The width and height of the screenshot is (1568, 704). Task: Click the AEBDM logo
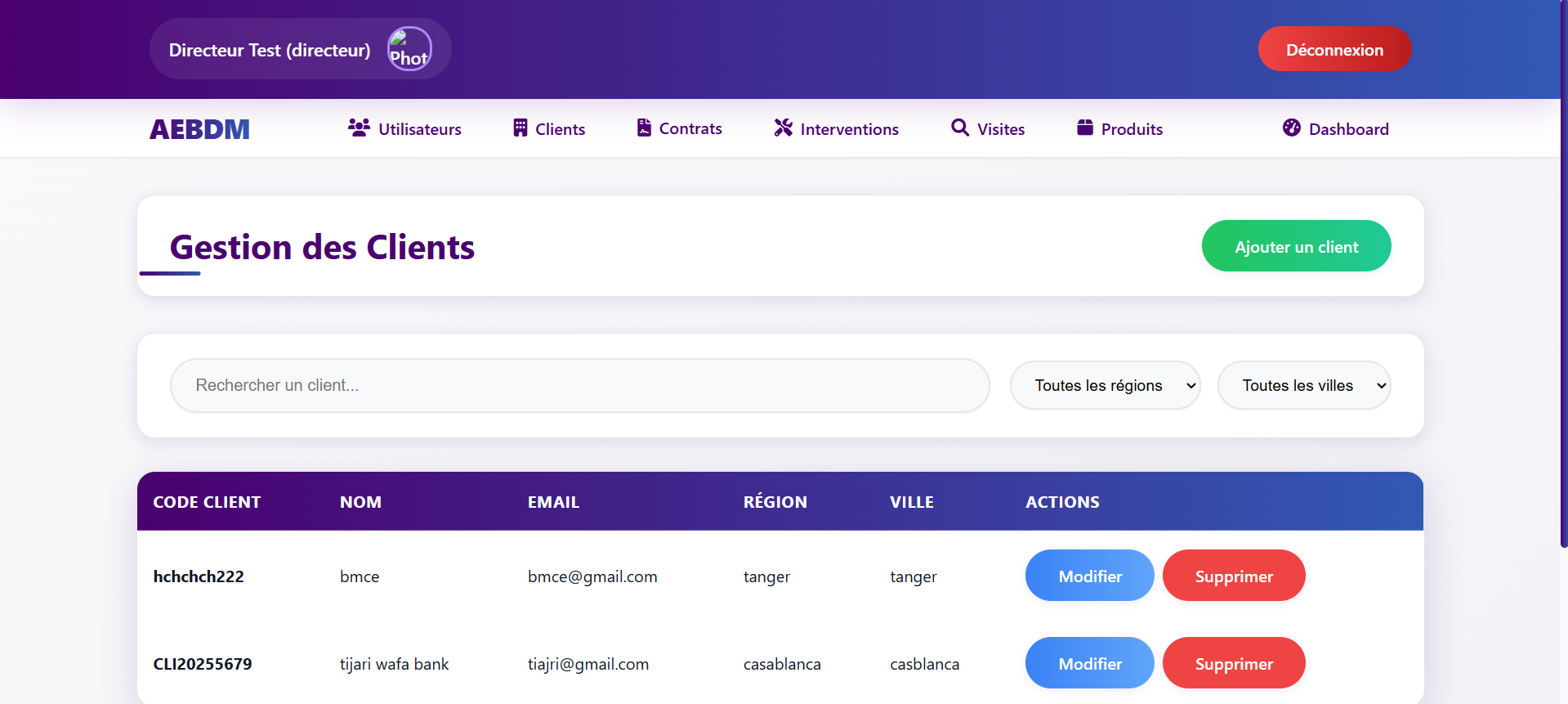199,129
